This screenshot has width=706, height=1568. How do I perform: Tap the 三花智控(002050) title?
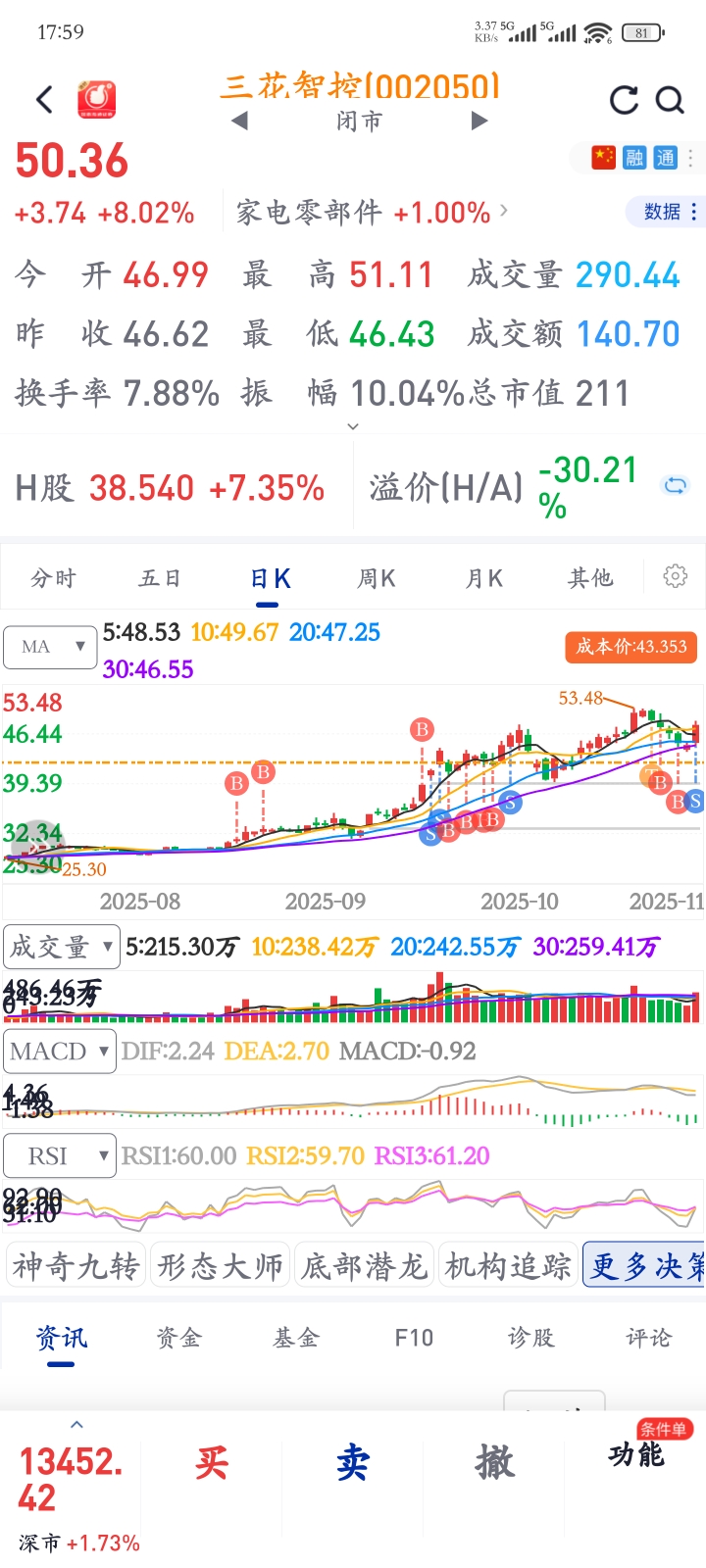point(360,86)
